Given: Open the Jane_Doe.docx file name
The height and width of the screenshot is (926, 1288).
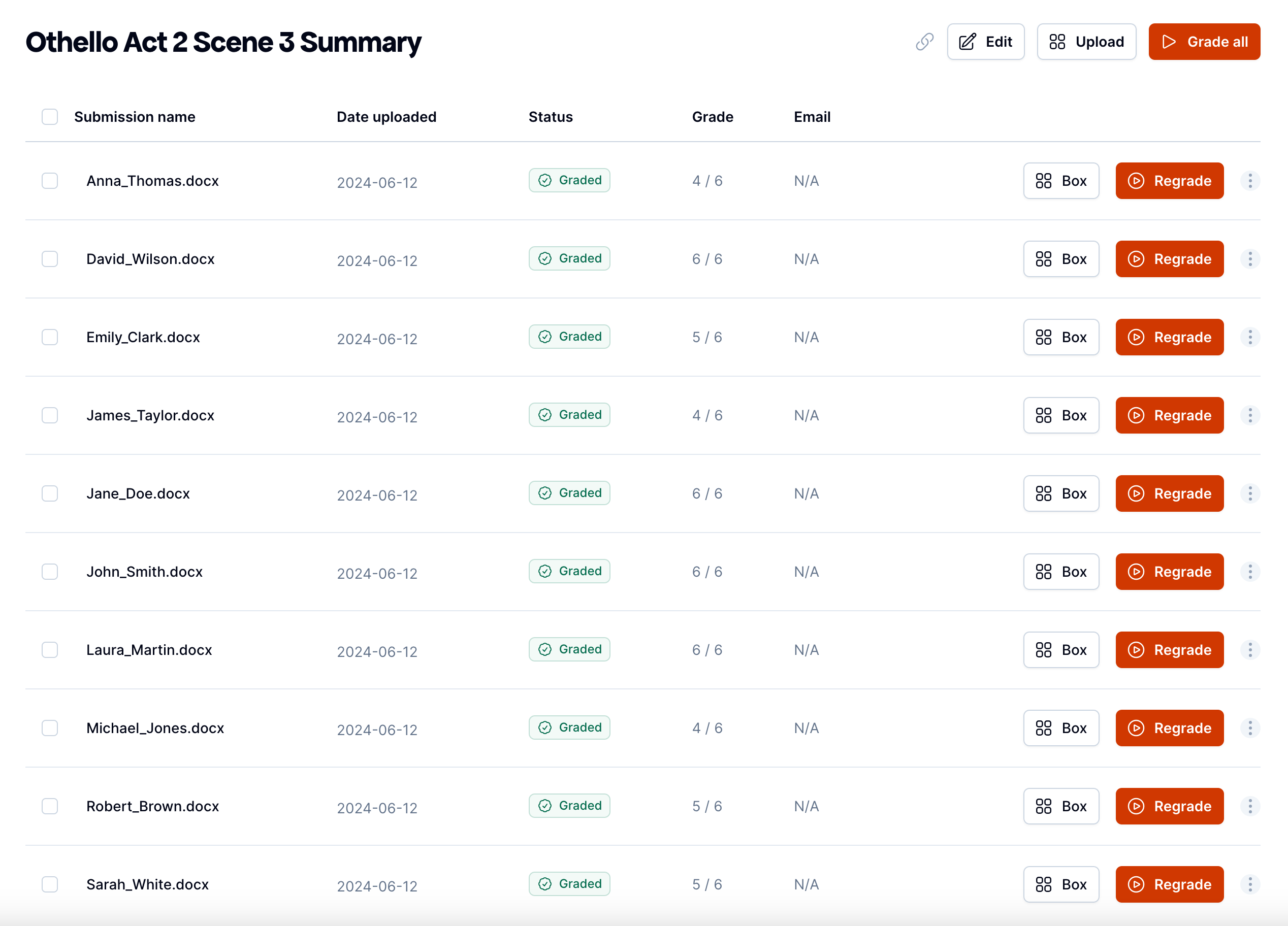Looking at the screenshot, I should [138, 493].
